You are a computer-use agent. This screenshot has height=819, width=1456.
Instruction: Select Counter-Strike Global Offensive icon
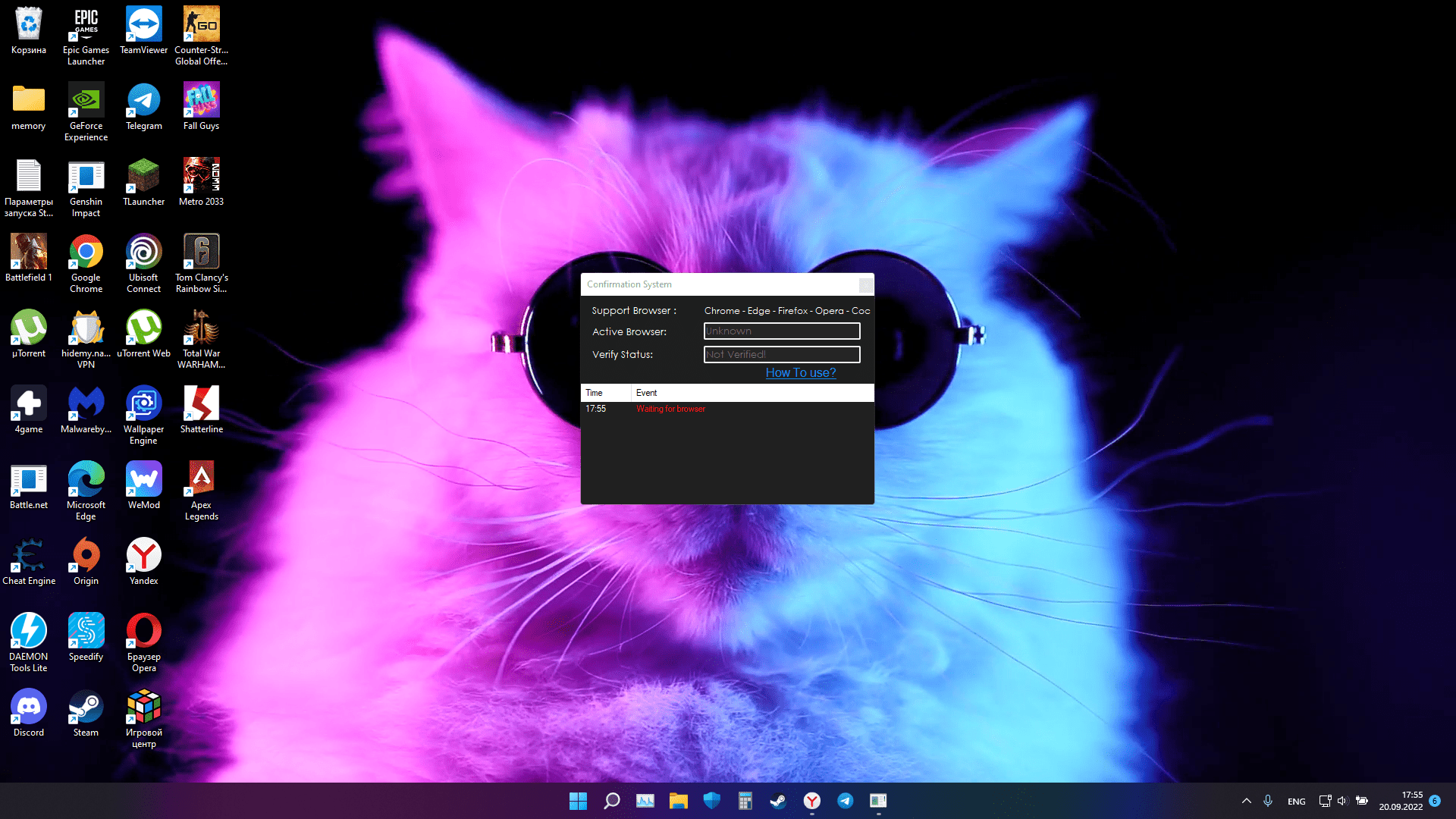pos(201,36)
